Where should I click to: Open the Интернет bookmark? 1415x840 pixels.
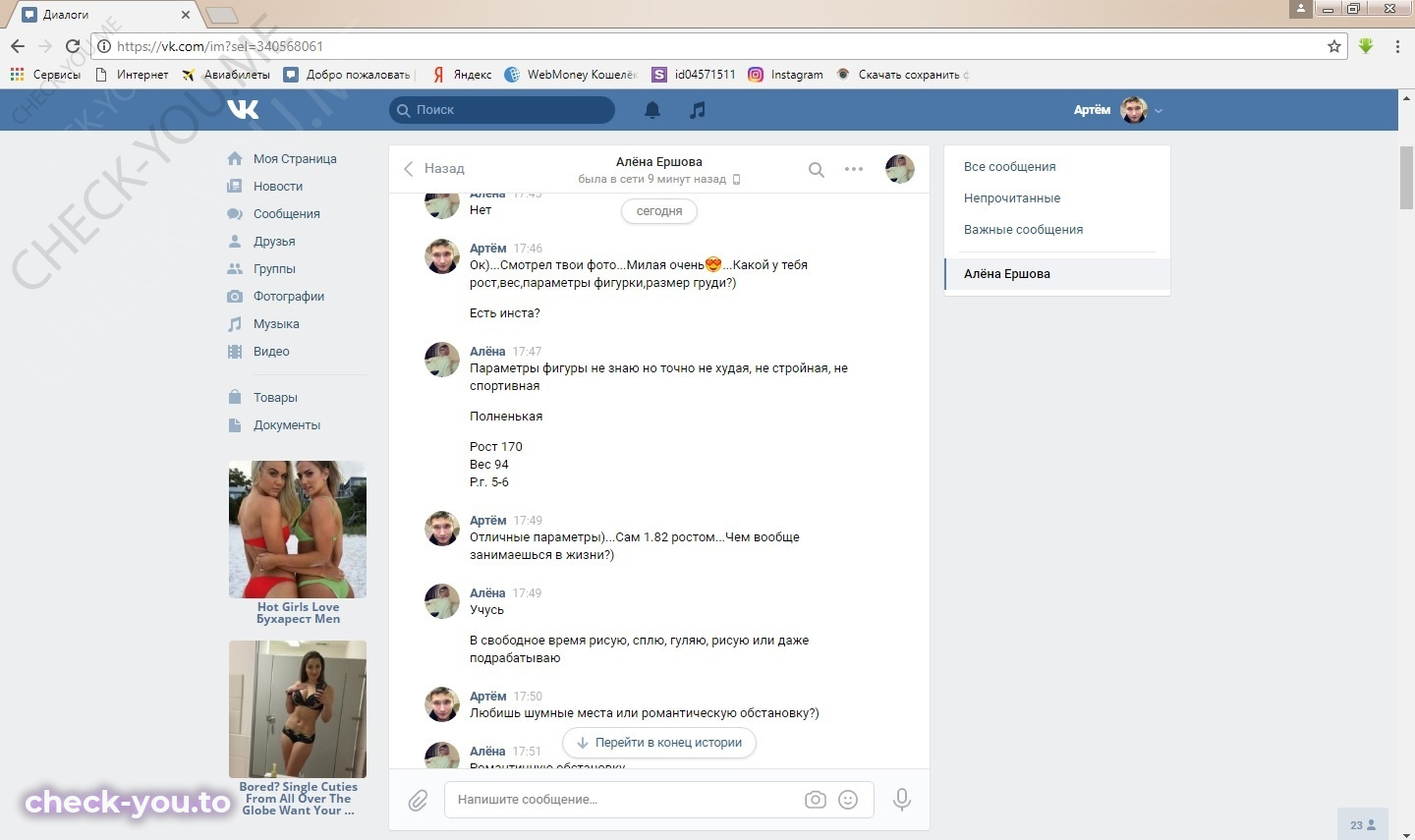pos(132,74)
